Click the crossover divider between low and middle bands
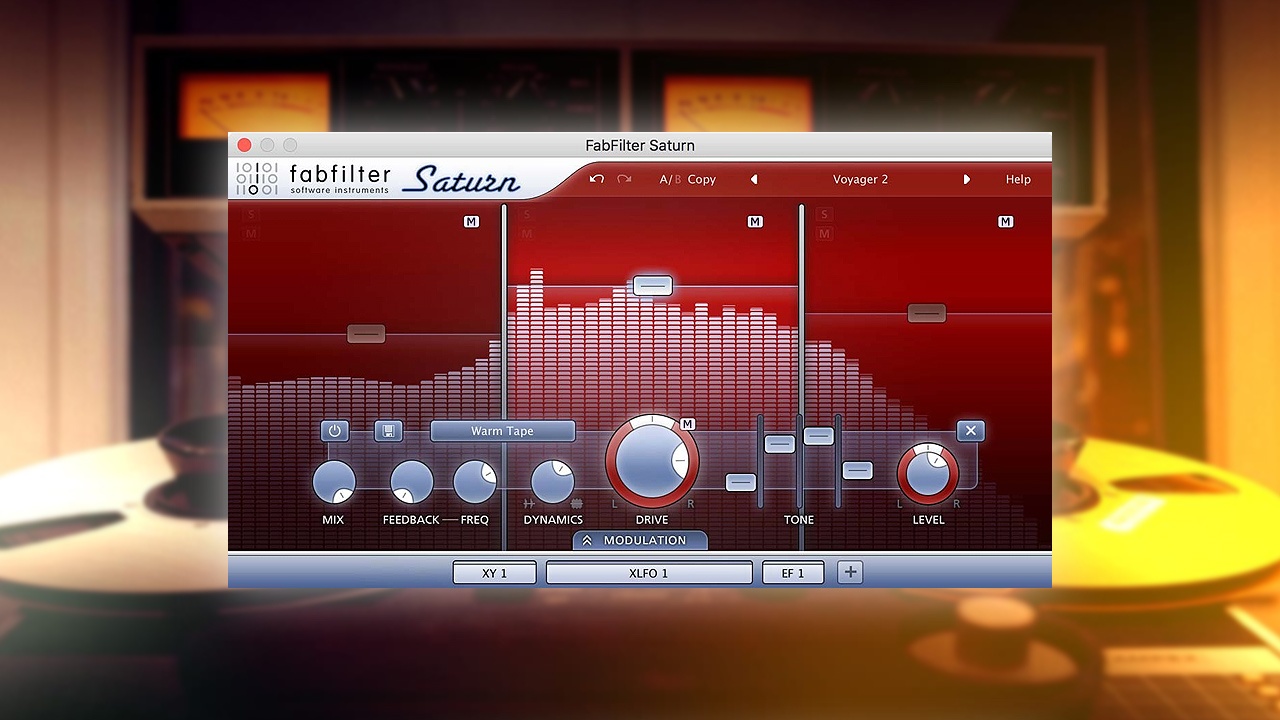 504,376
